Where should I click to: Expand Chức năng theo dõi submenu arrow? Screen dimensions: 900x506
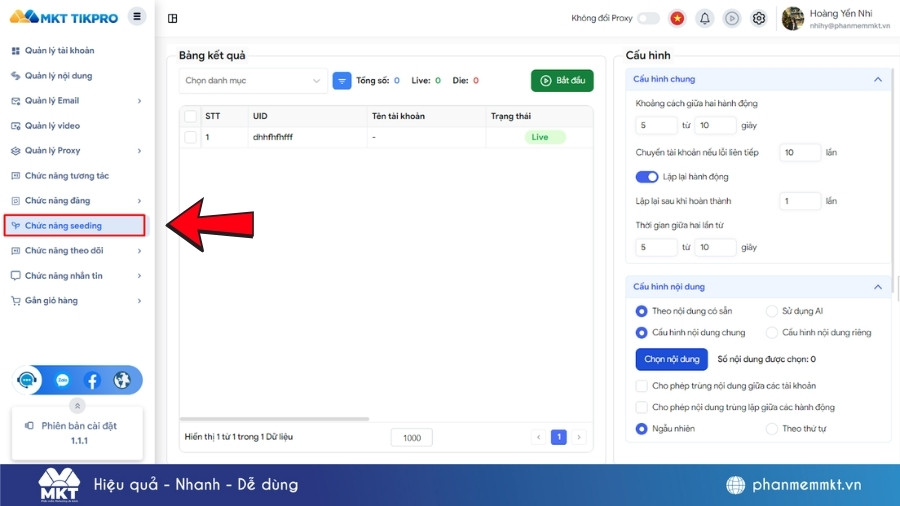click(139, 251)
